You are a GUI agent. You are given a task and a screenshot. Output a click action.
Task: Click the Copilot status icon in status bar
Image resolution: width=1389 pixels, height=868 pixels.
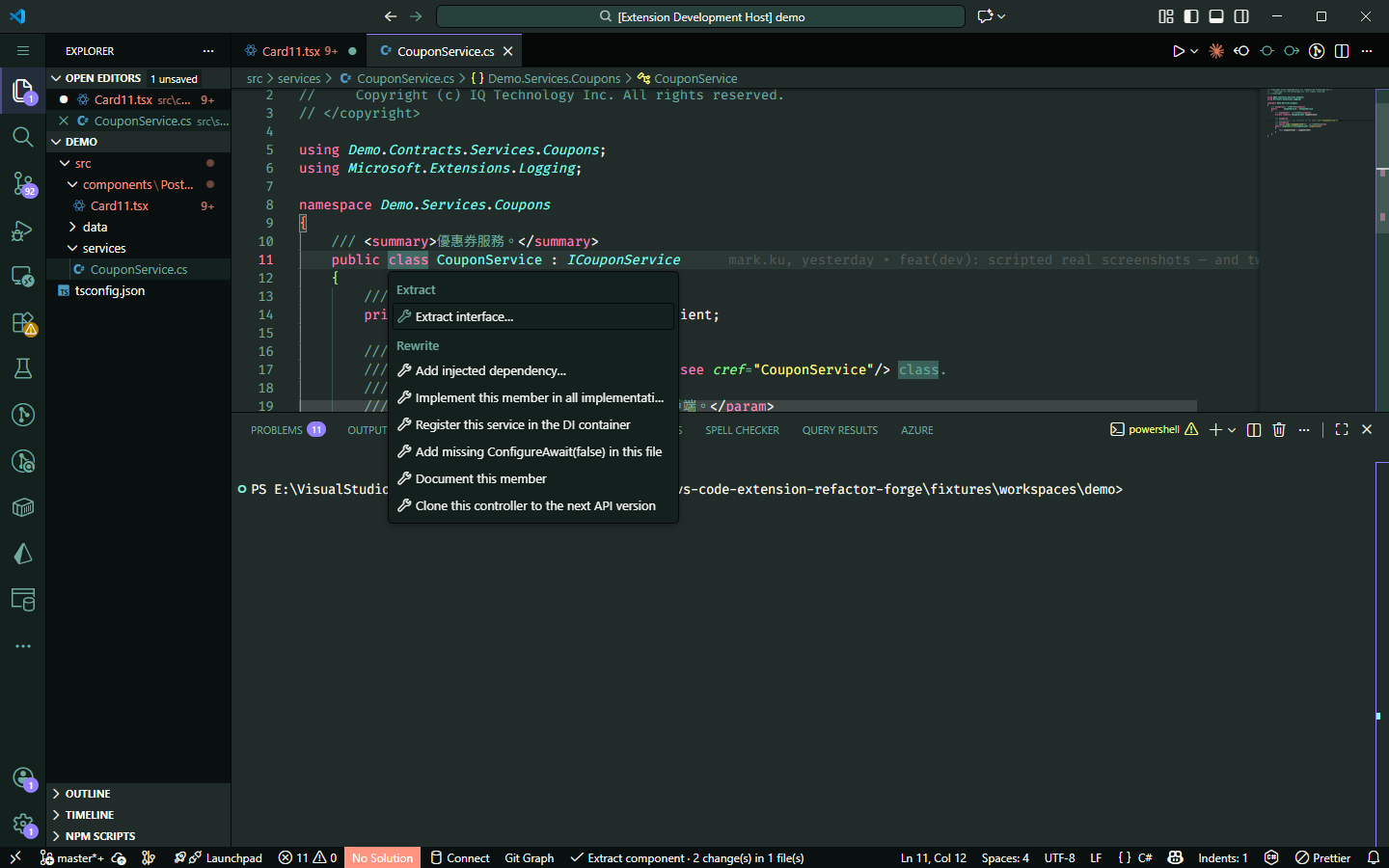click(x=1175, y=857)
